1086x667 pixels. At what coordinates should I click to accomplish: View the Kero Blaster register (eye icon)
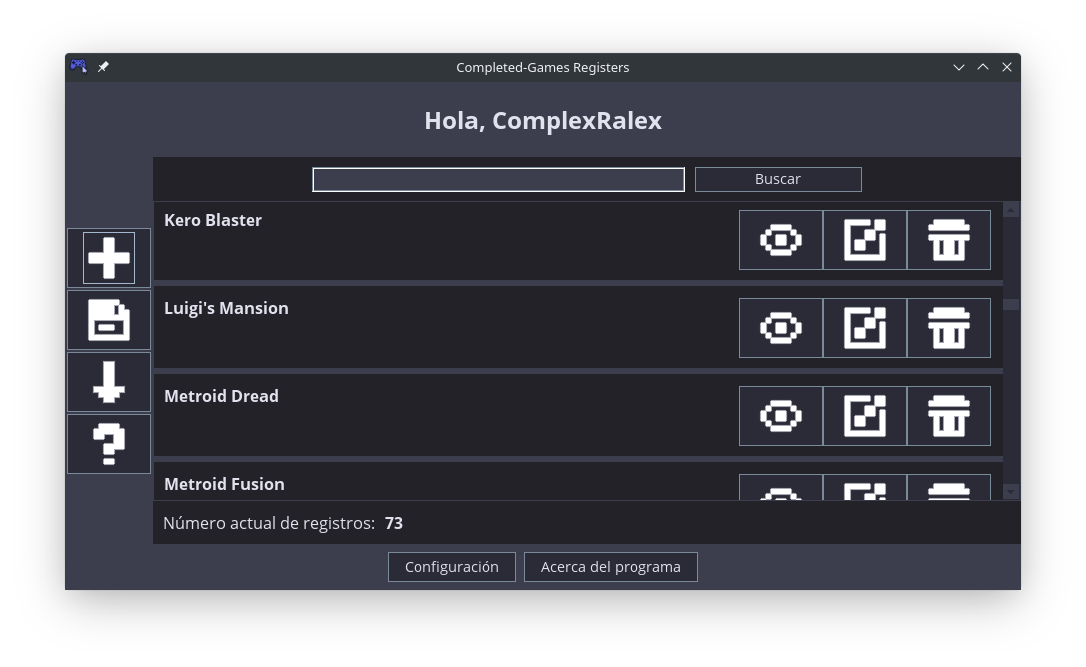click(781, 240)
